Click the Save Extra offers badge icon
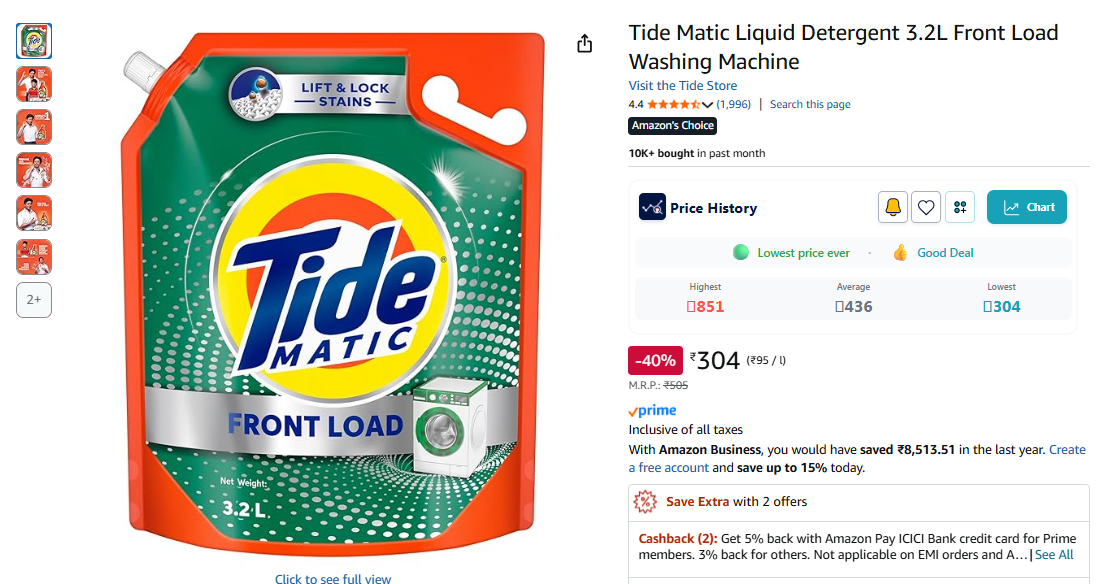1108x584 pixels. (x=647, y=501)
